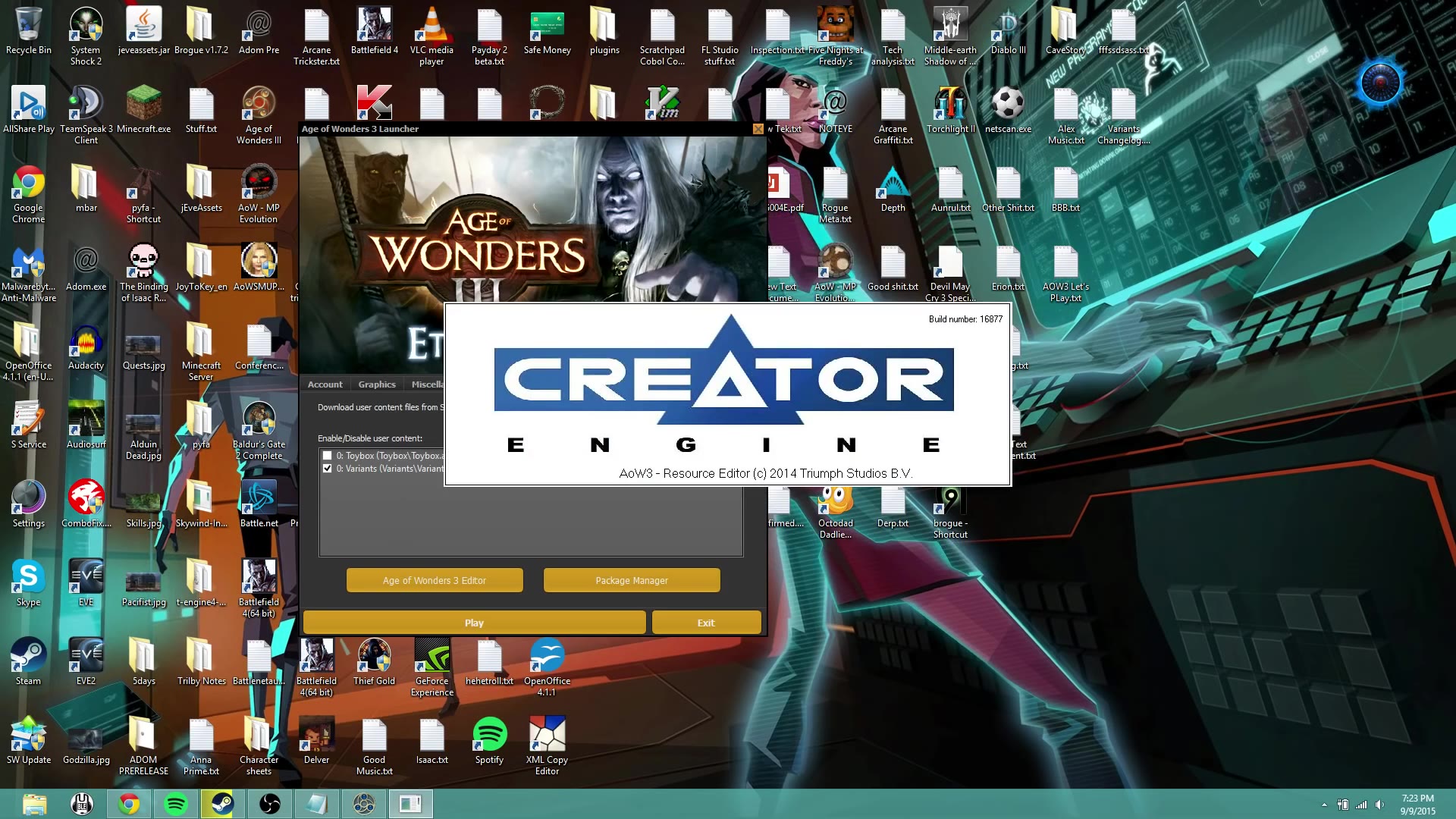This screenshot has width=1456, height=819.
Task: Switch to the Account tab
Action: pos(325,384)
